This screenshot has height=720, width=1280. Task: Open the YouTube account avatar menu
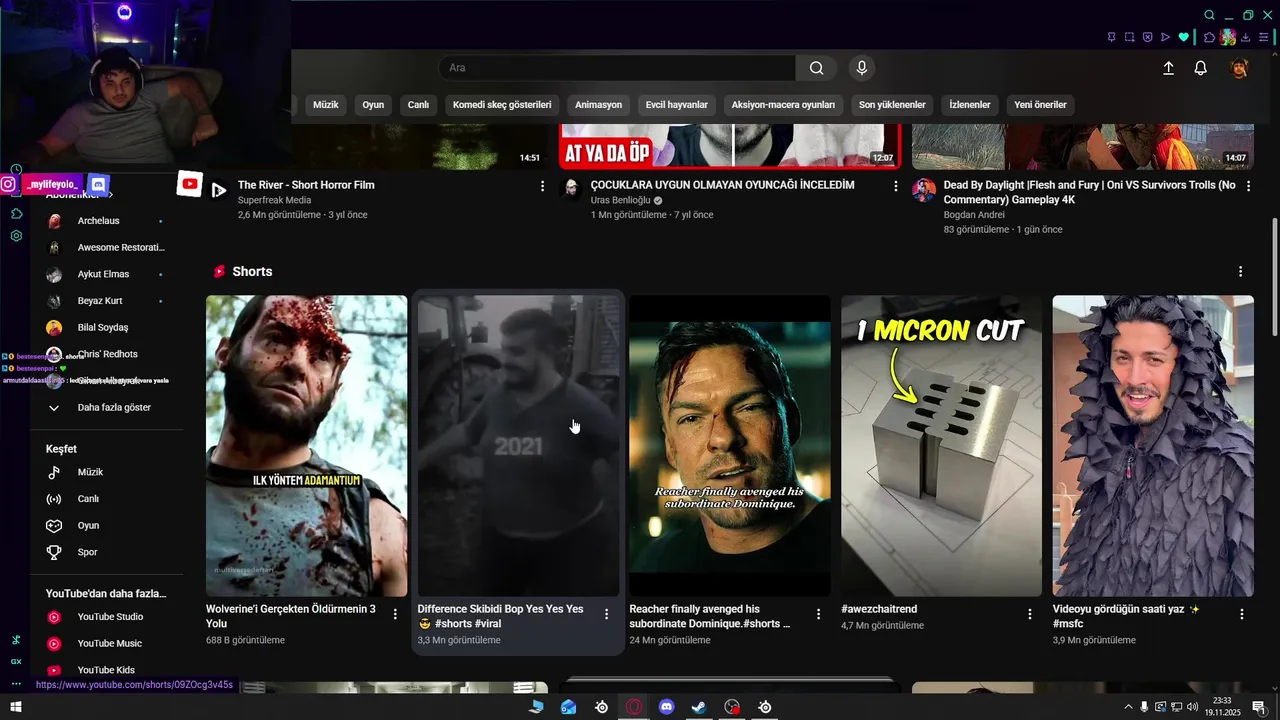(x=1239, y=68)
